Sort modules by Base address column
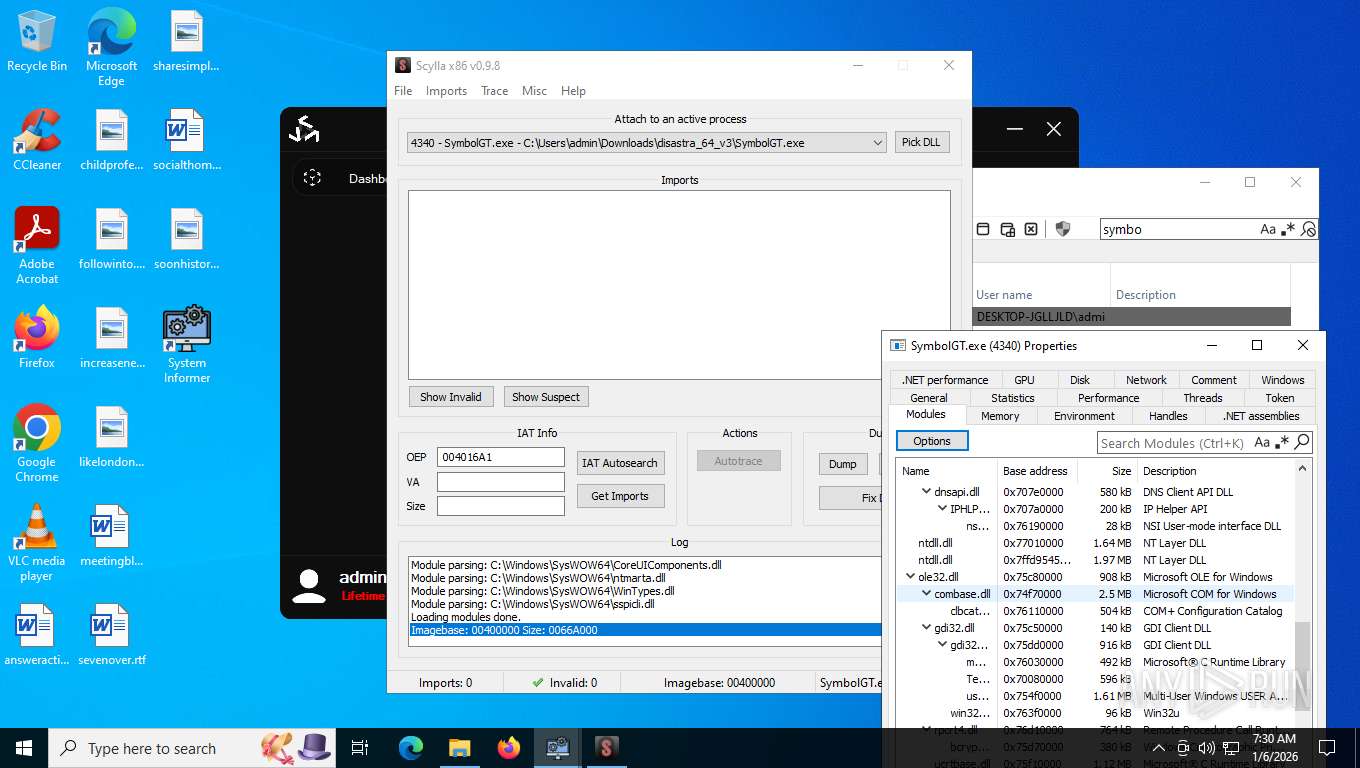This screenshot has width=1360, height=768. 1034,471
